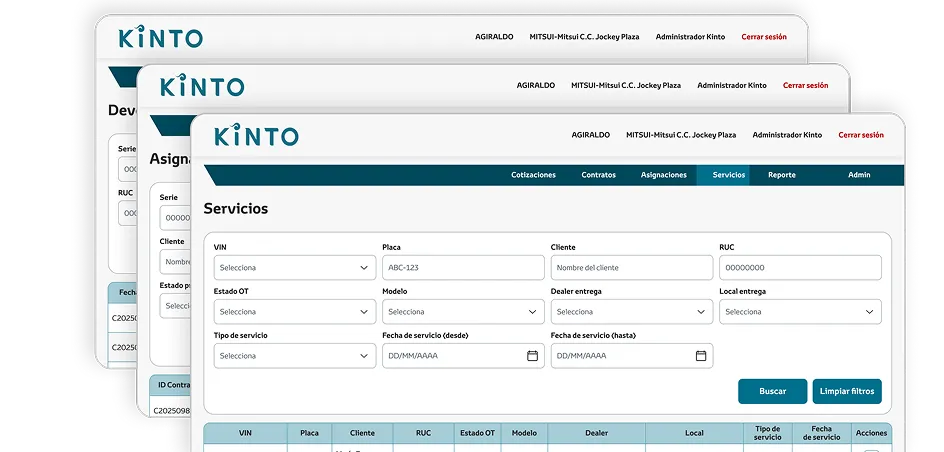Click the Acciones column header

click(871, 433)
